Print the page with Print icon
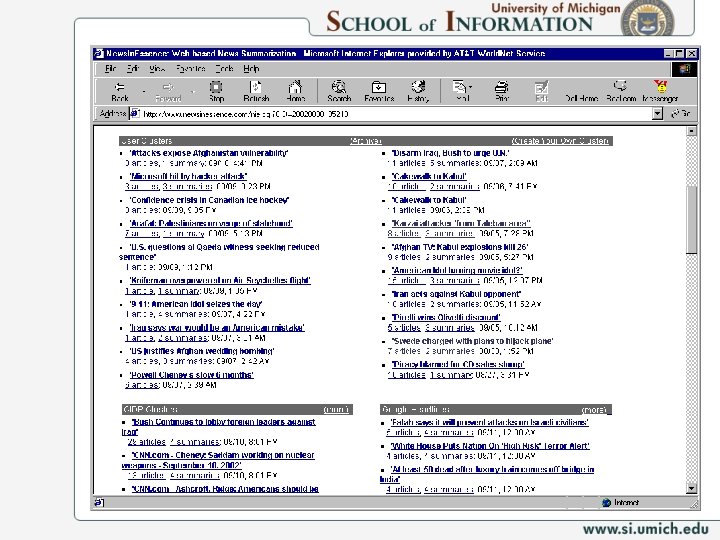This screenshot has width=720, height=540. (502, 91)
